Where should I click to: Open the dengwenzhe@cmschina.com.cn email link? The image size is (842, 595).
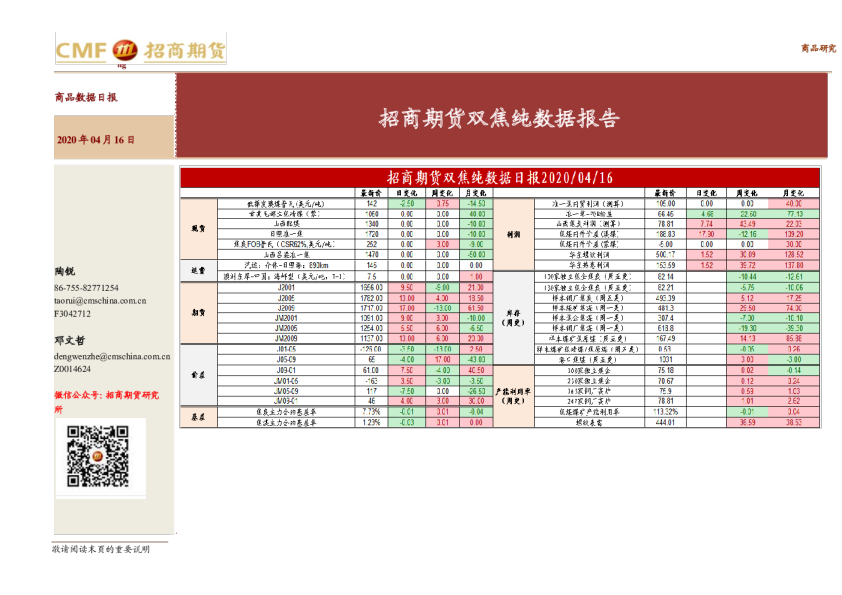(112, 355)
